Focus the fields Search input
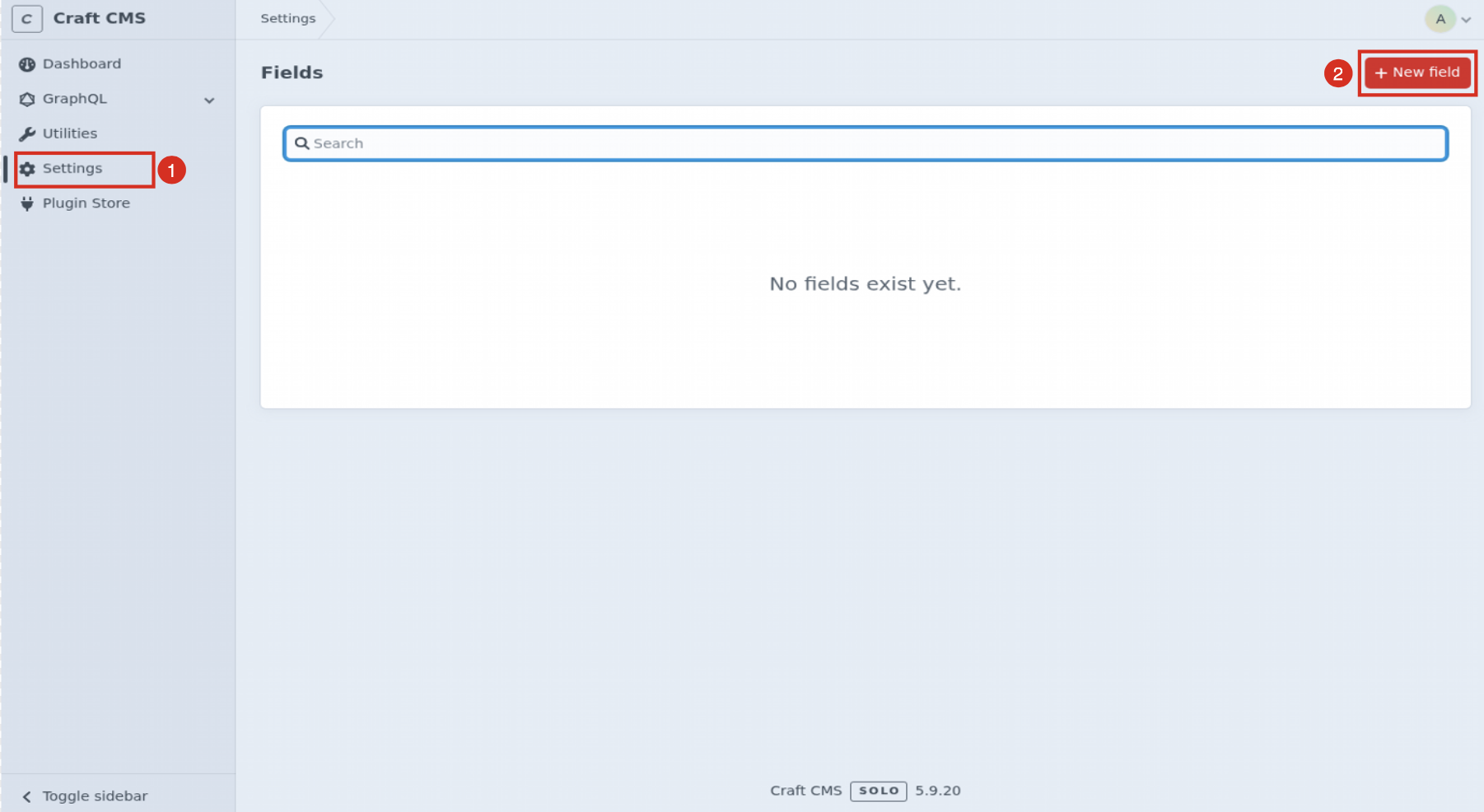 pos(866,143)
